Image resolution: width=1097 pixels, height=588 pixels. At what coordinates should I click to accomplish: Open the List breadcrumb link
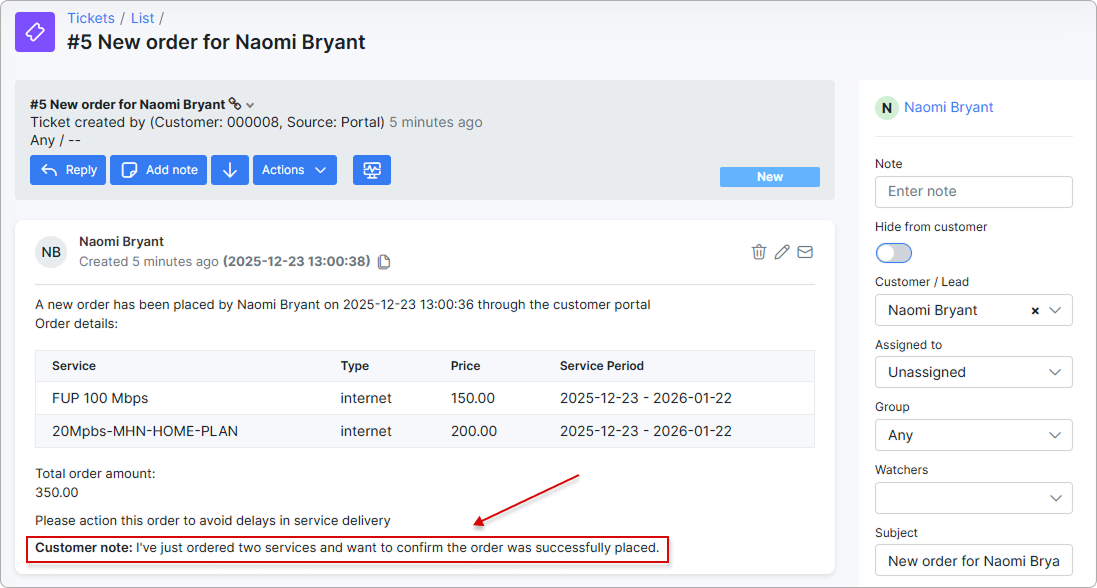143,18
